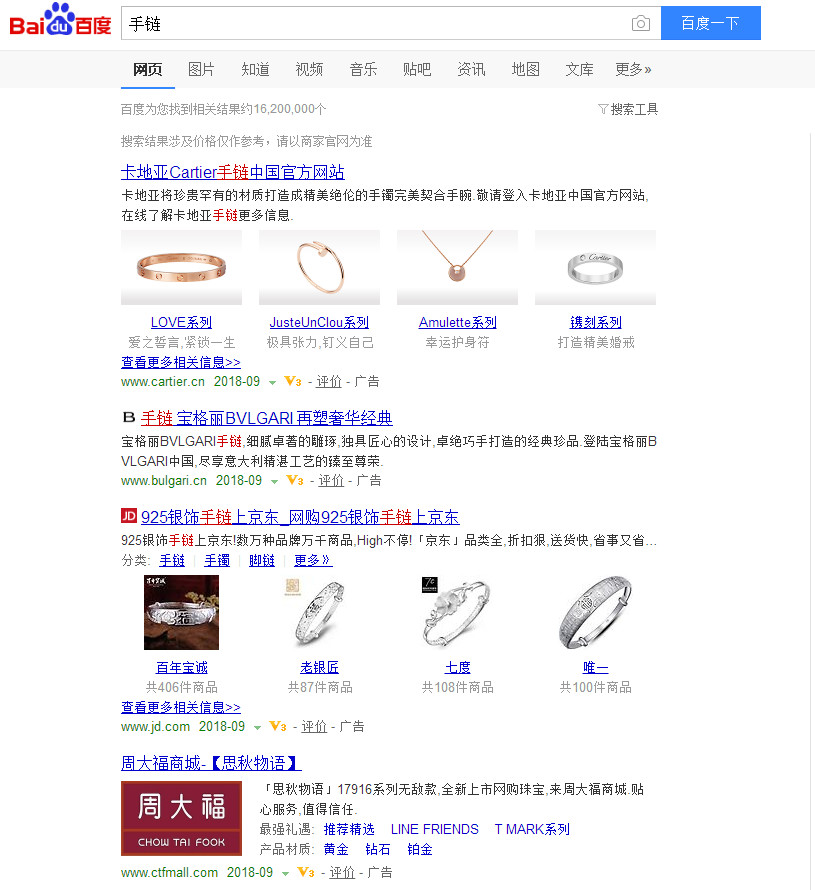Open 周大福商城-【思秋物语】 result
Screen dimensions: 815x890
pos(211,763)
